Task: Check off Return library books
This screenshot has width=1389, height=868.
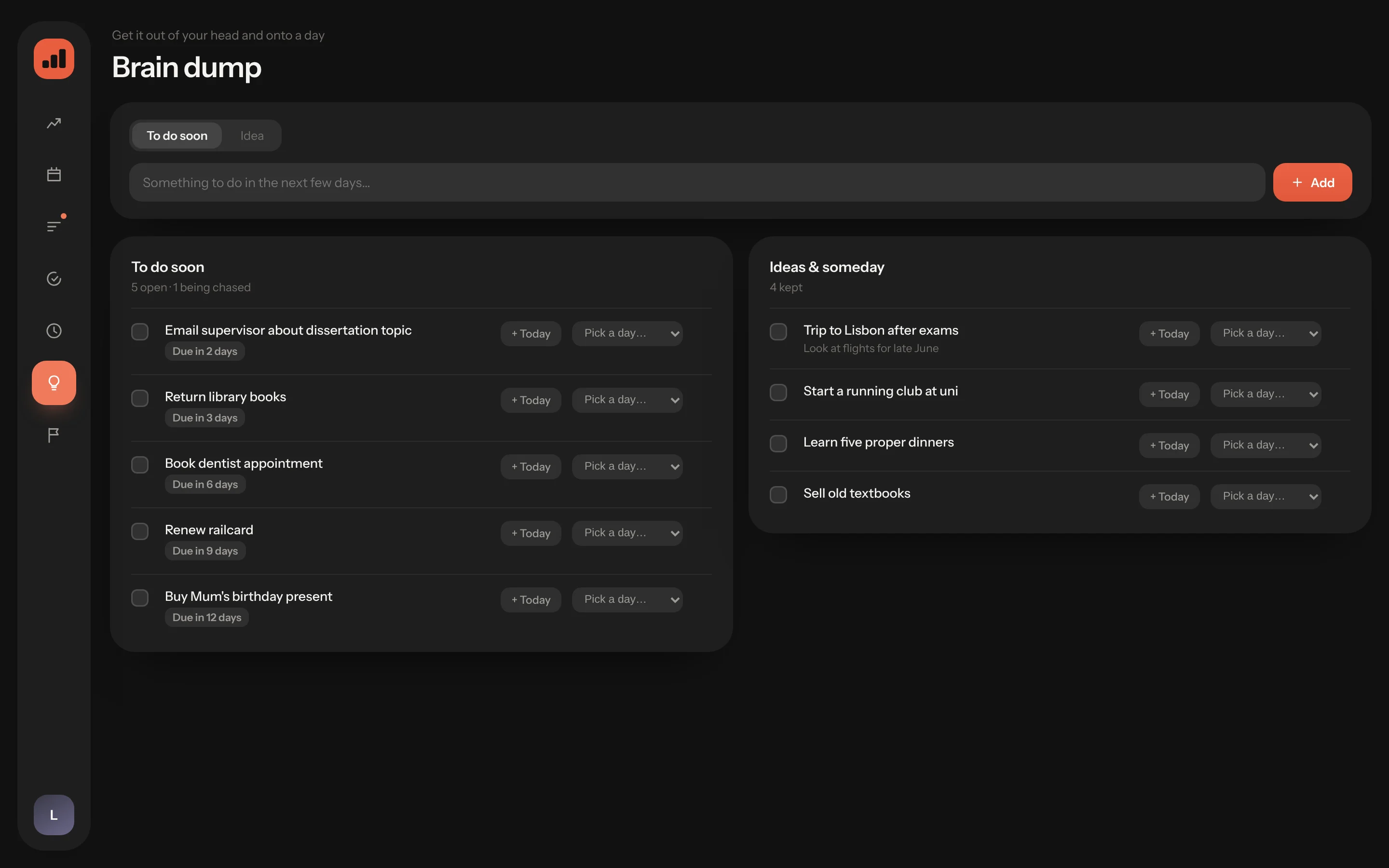Action: (x=140, y=398)
